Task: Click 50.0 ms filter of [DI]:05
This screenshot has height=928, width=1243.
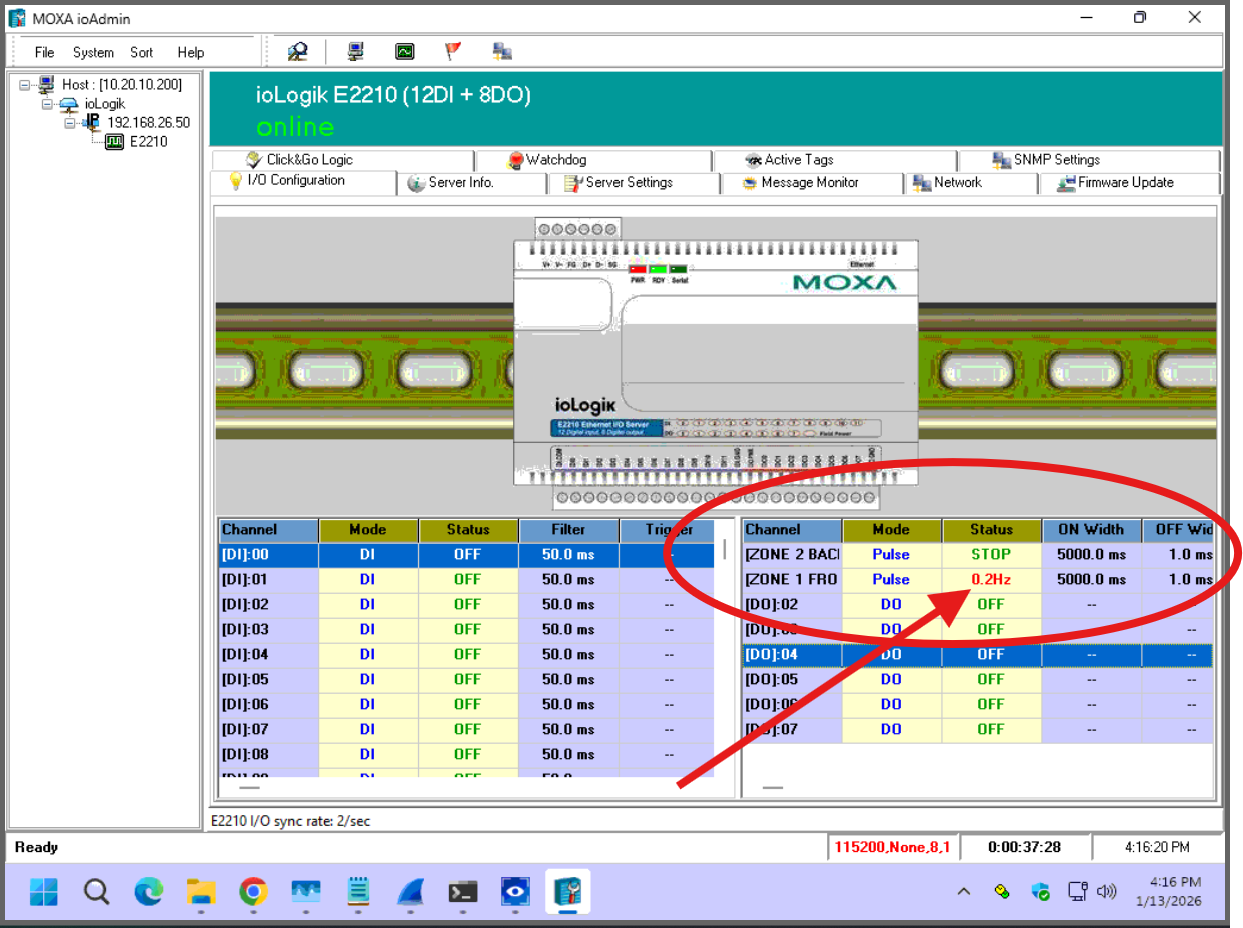Action: point(568,679)
